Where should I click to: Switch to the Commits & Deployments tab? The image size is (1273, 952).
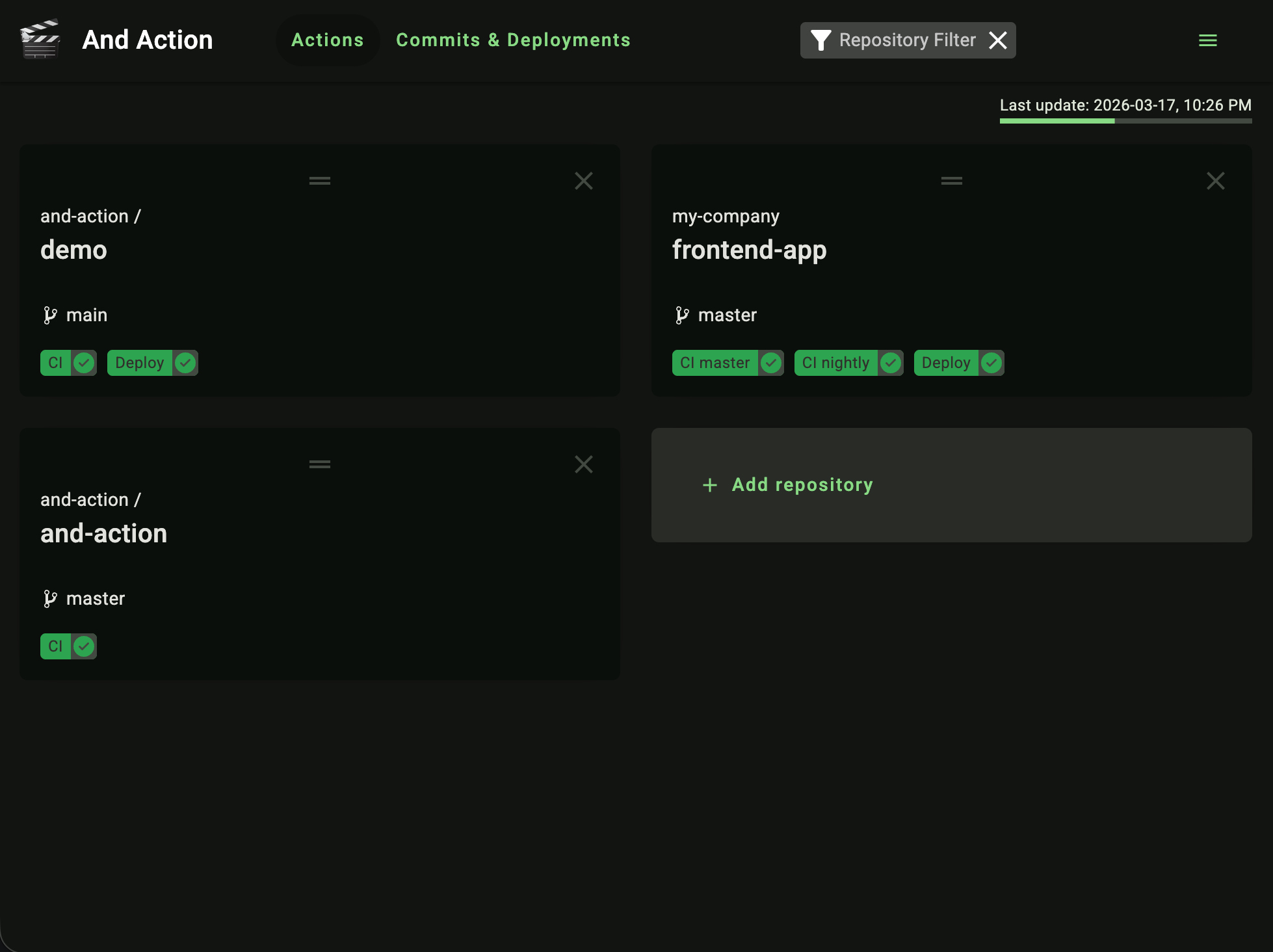click(x=513, y=40)
